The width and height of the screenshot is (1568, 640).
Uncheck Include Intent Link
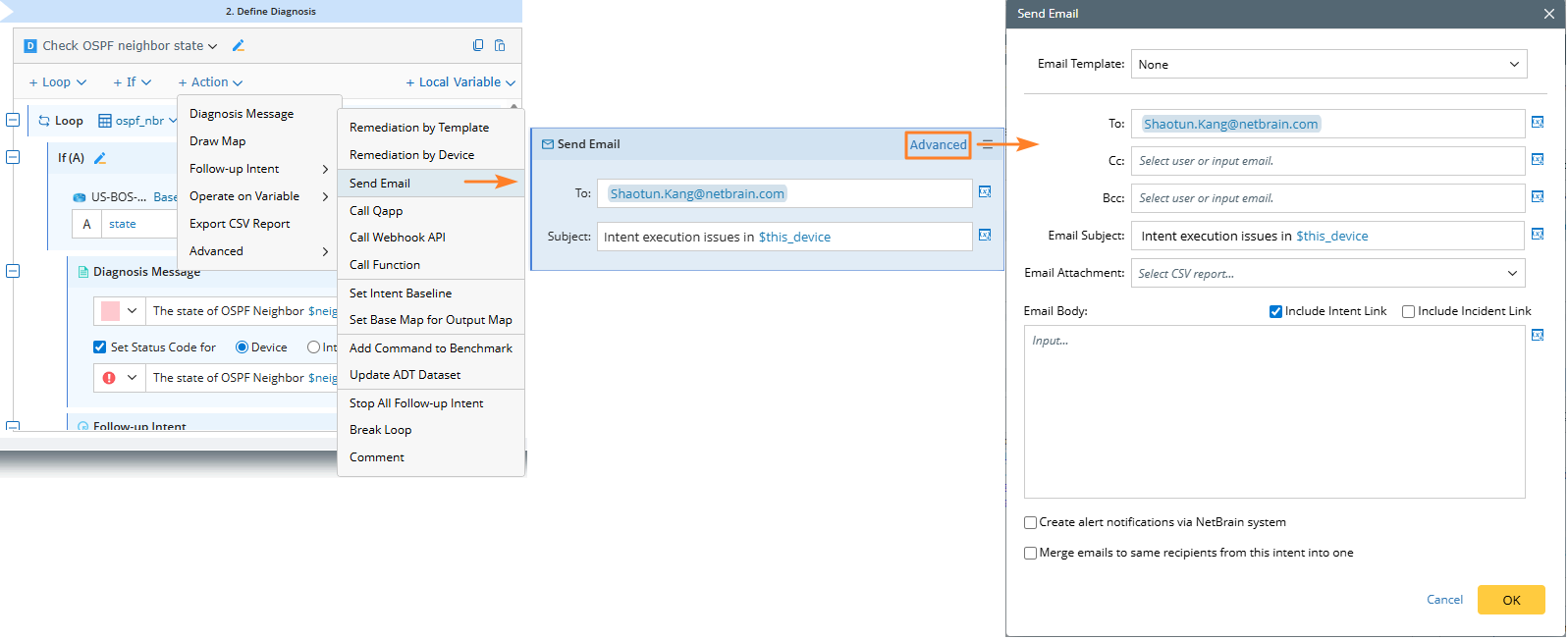(x=1275, y=312)
